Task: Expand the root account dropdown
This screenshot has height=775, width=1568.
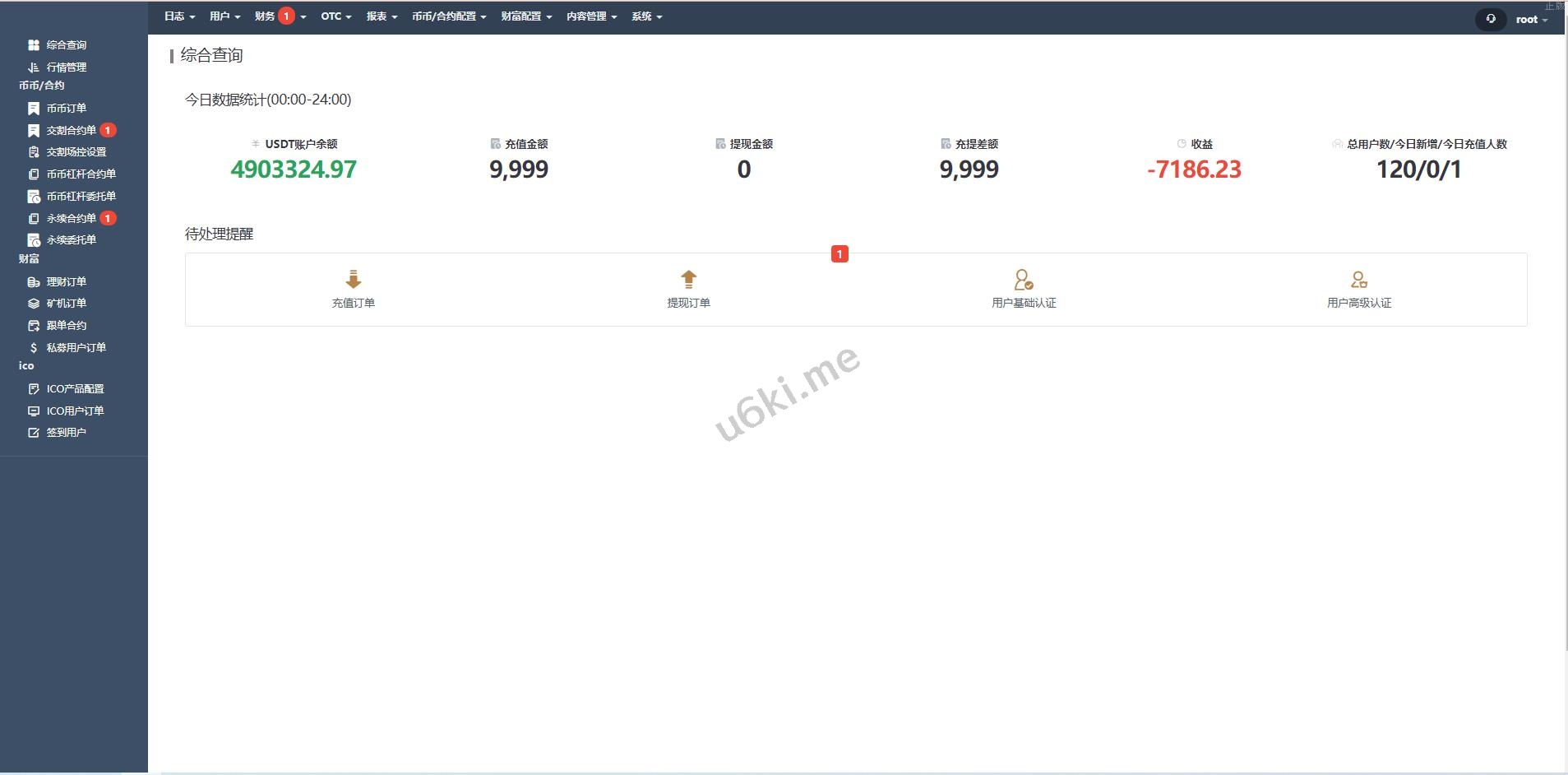Action: tap(1531, 20)
